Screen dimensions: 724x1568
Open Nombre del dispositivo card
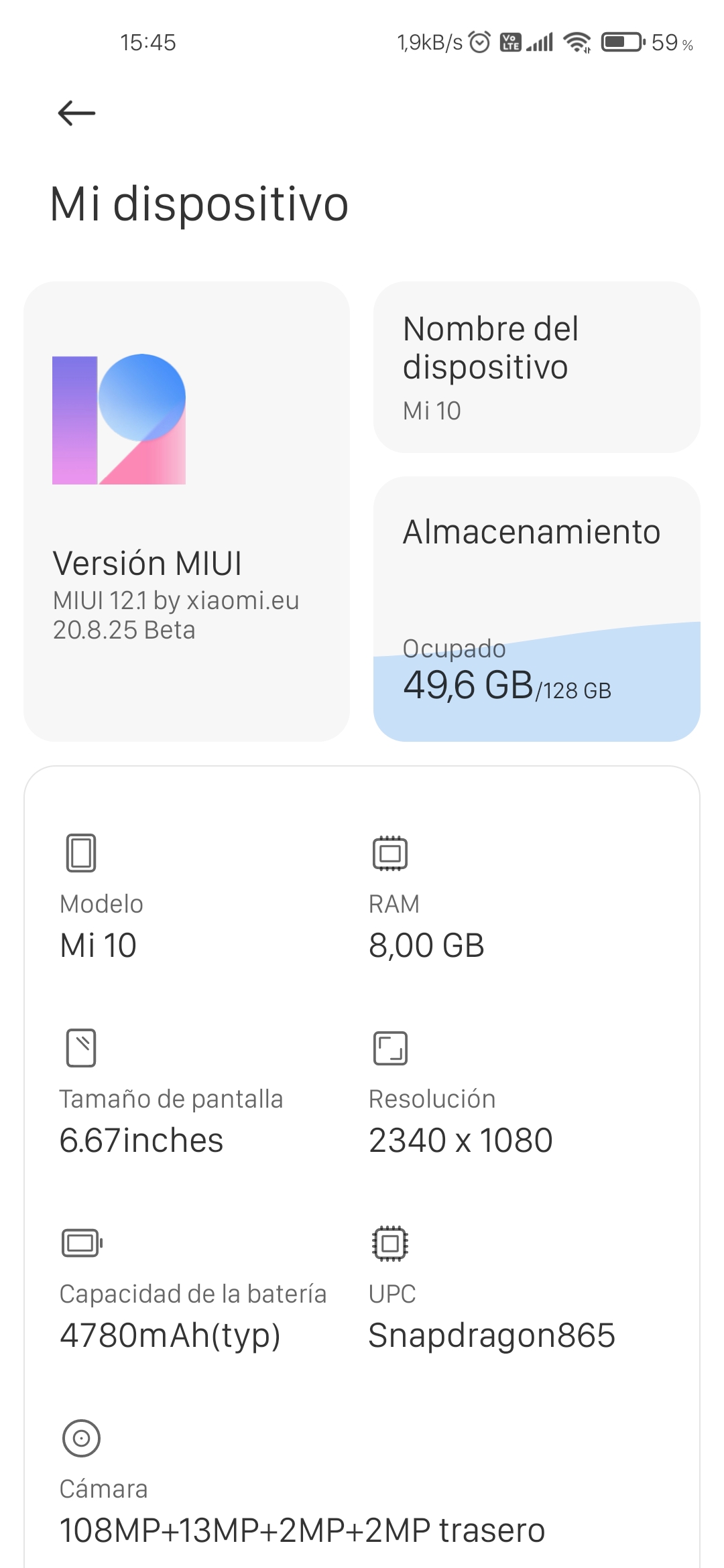pos(536,367)
